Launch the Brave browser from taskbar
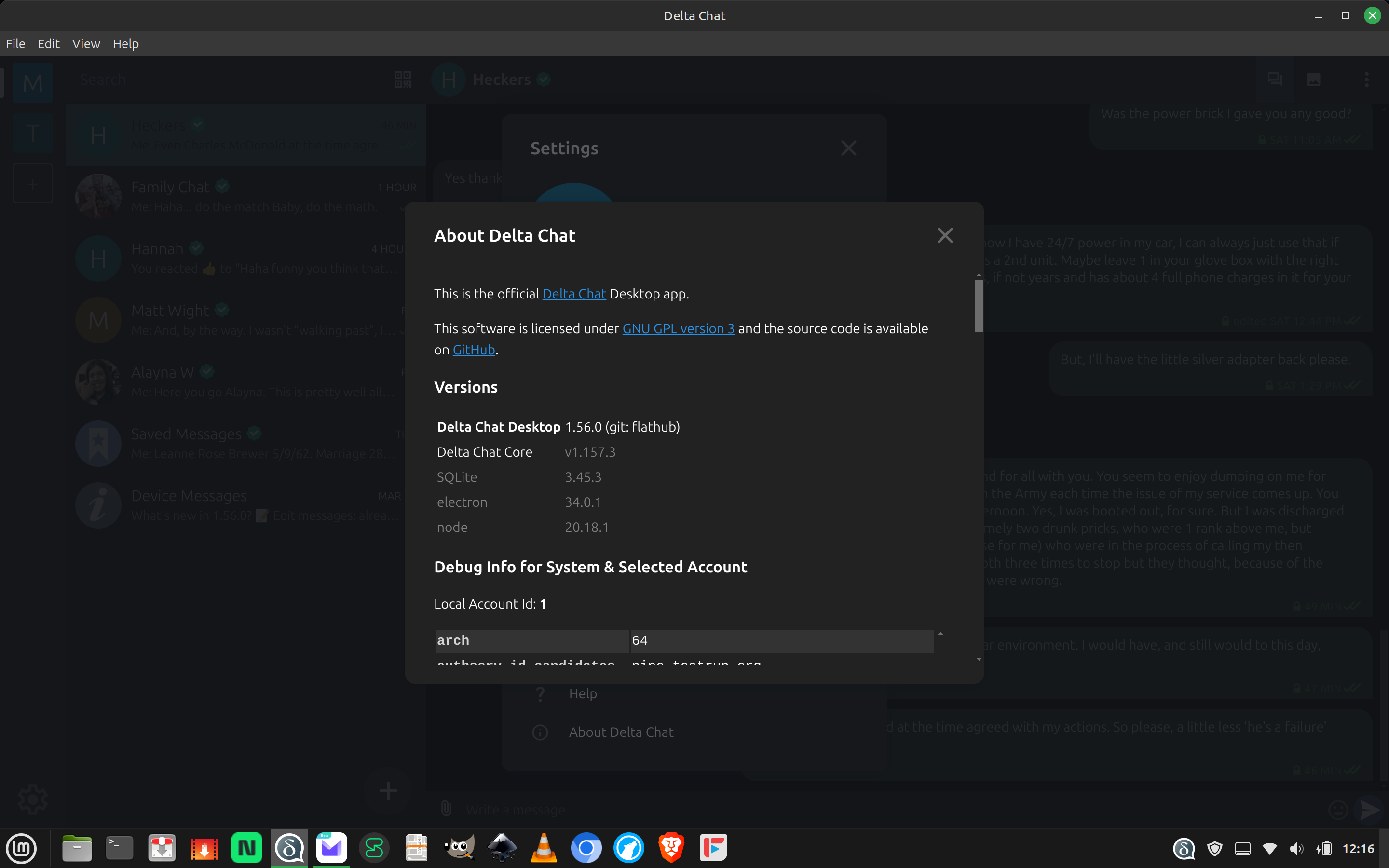Viewport: 1389px width, 868px height. coord(671,848)
